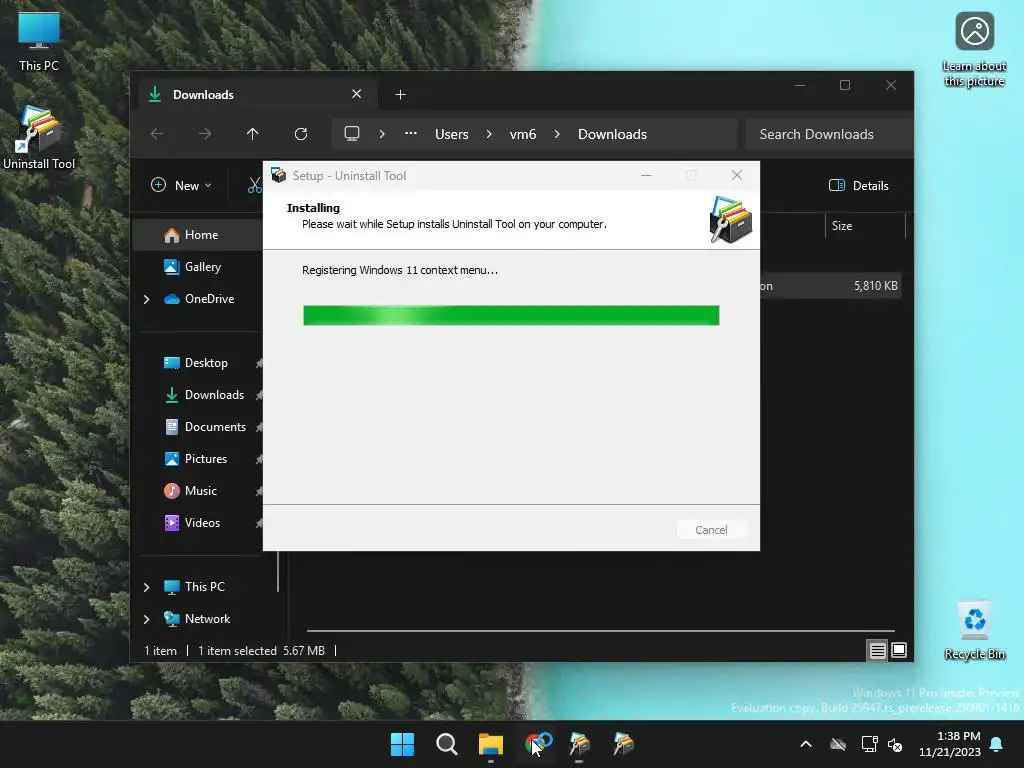Click the Uninstall Tool logo in Setup
Image resolution: width=1024 pixels, height=768 pixels.
click(x=730, y=220)
